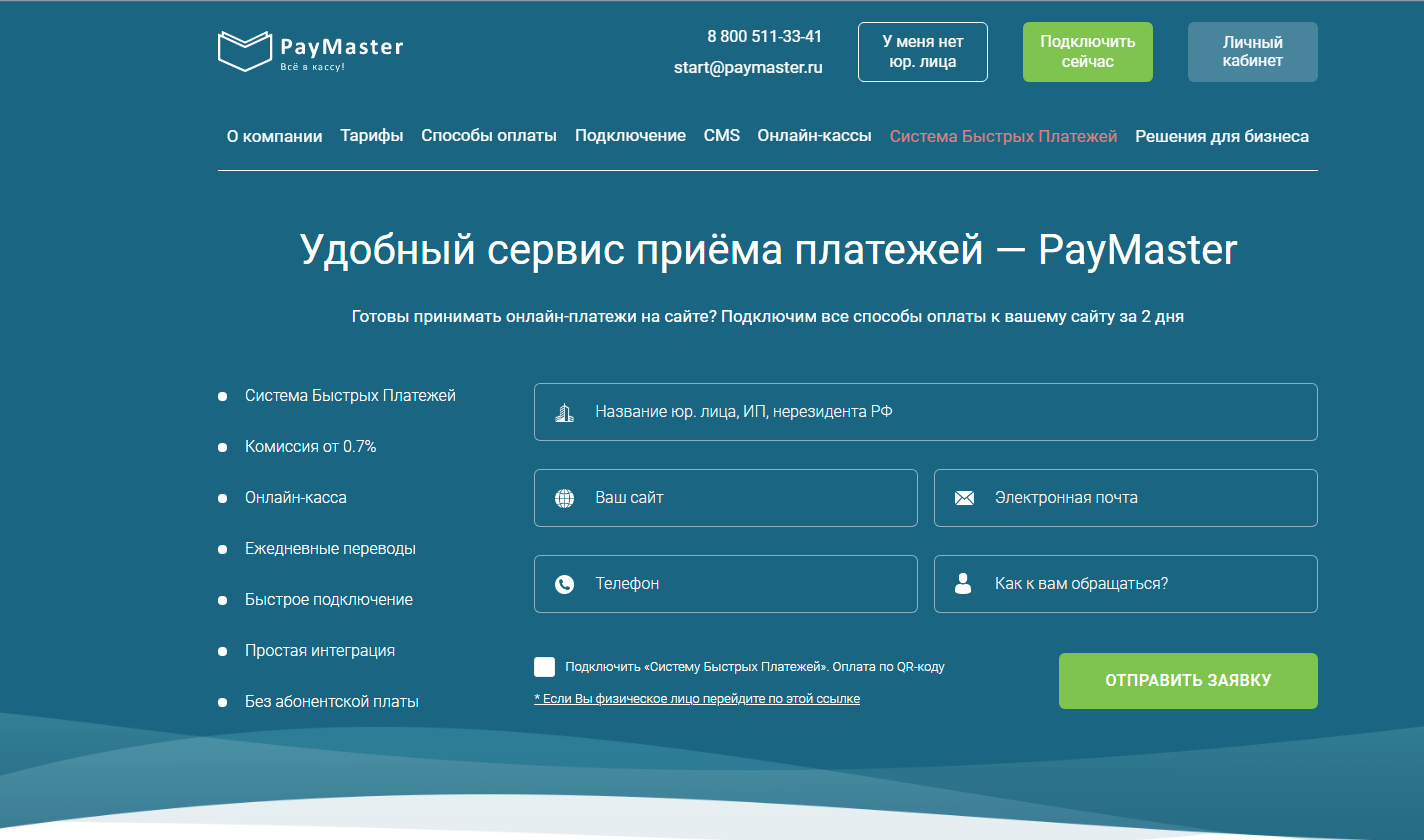Click the phone handset icon in Телефон field

pos(565,584)
